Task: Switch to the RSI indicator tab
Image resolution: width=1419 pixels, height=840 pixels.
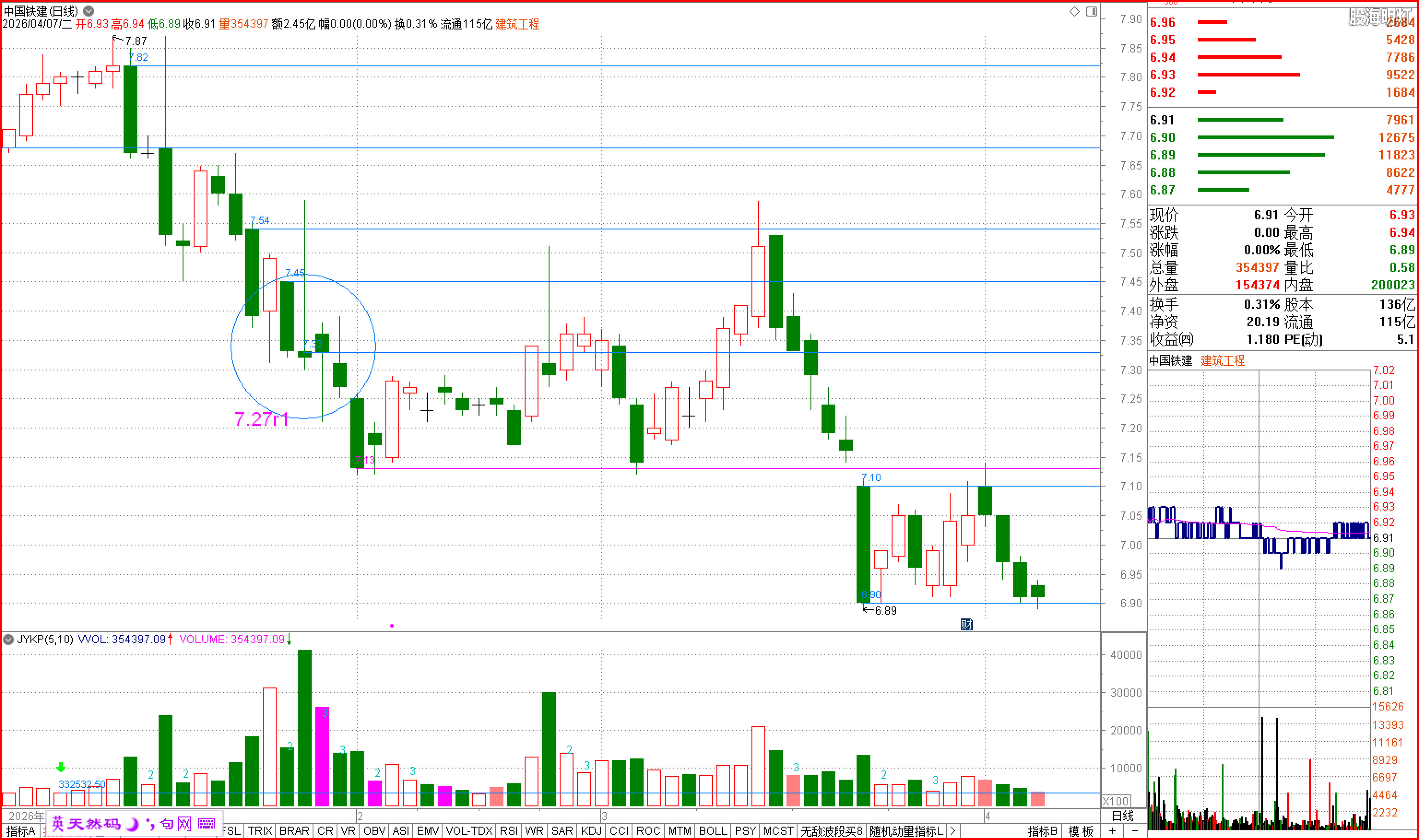Action: click(508, 831)
